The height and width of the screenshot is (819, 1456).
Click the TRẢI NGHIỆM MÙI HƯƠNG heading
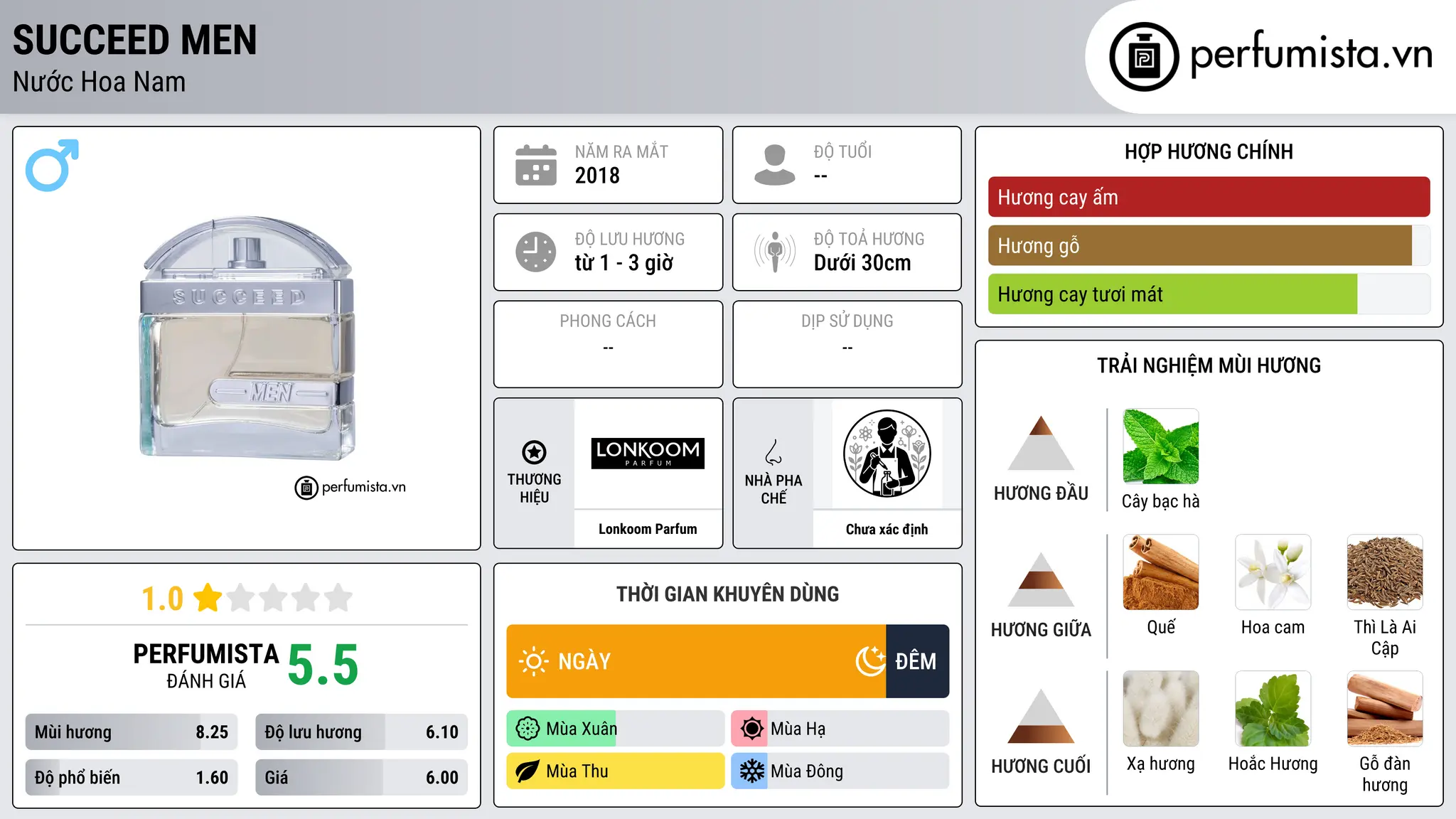tap(1209, 365)
